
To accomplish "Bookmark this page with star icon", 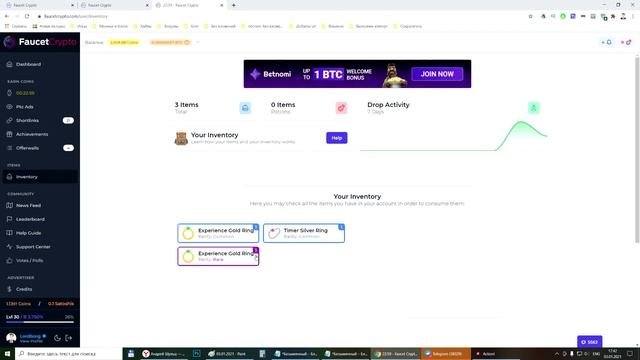I will tap(530, 16).
